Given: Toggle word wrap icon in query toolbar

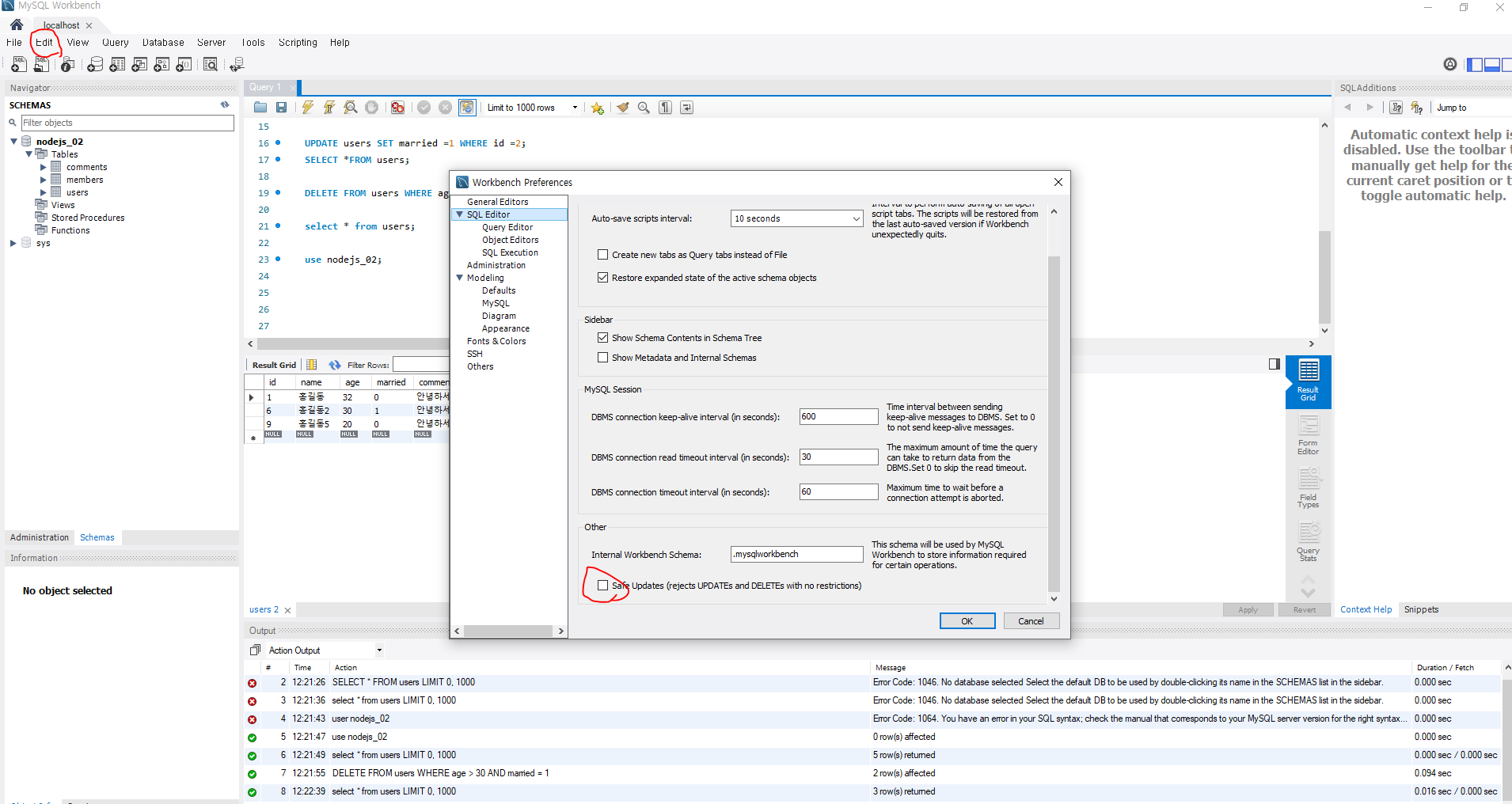Looking at the screenshot, I should coord(686,108).
